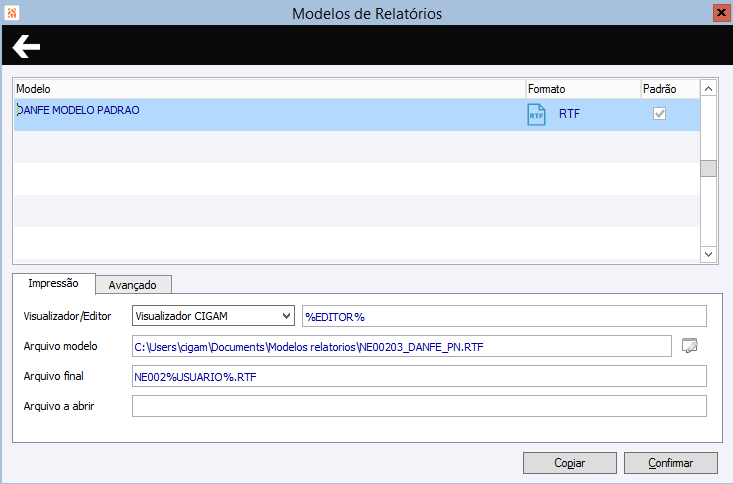Click the Formato column header
733x484 pixels.
[583, 89]
